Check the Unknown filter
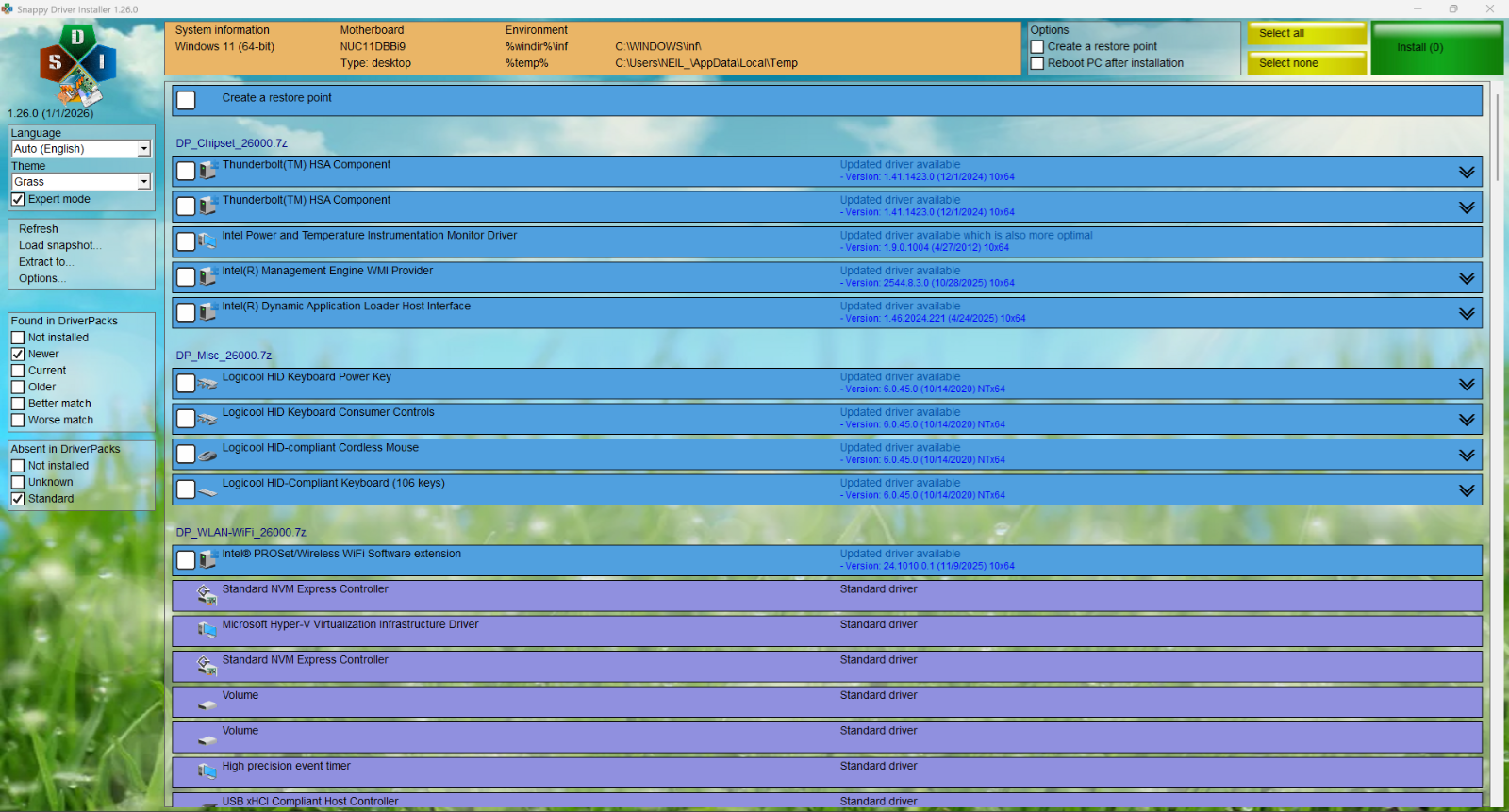 [x=18, y=482]
